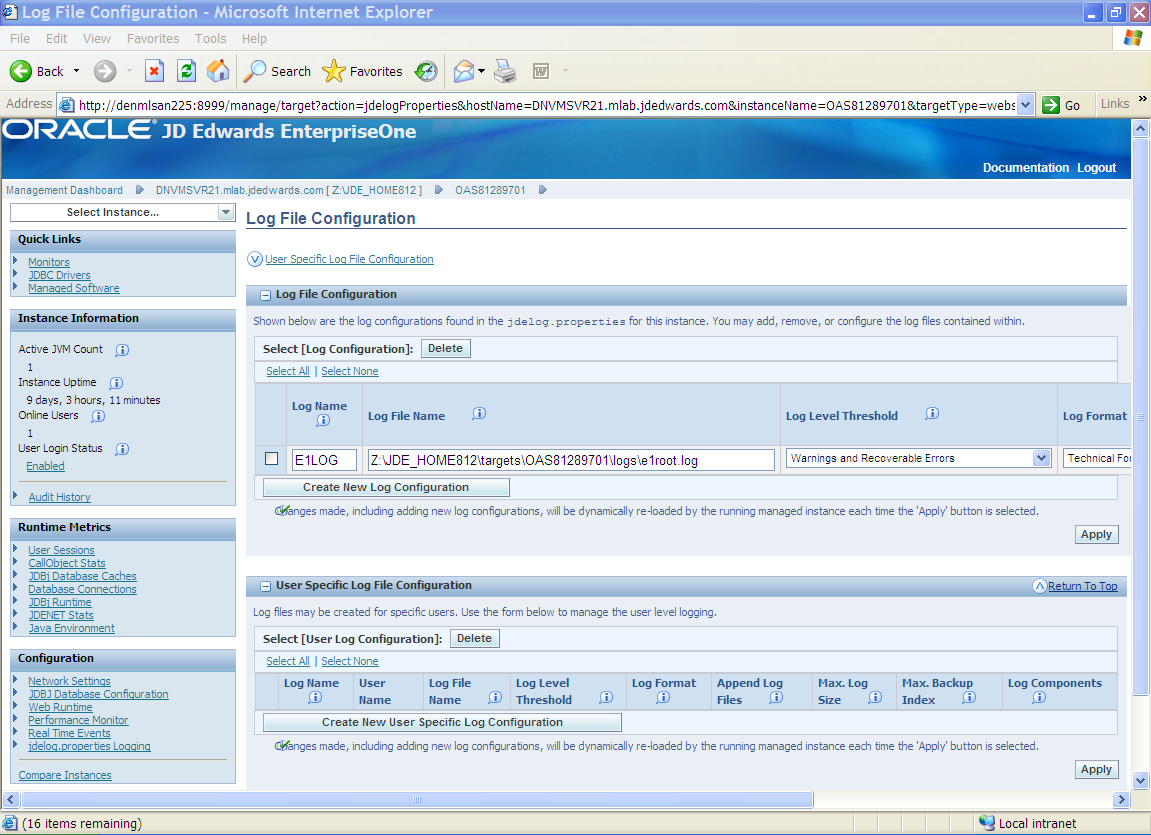Click the vertical page scrollbar thumb

pos(1140,417)
